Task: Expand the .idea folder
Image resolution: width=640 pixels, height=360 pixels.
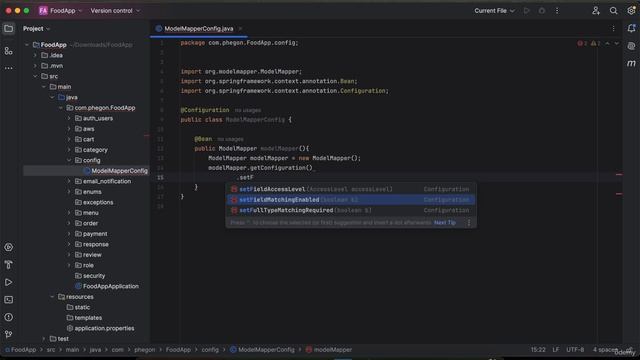Action: click(x=35, y=55)
